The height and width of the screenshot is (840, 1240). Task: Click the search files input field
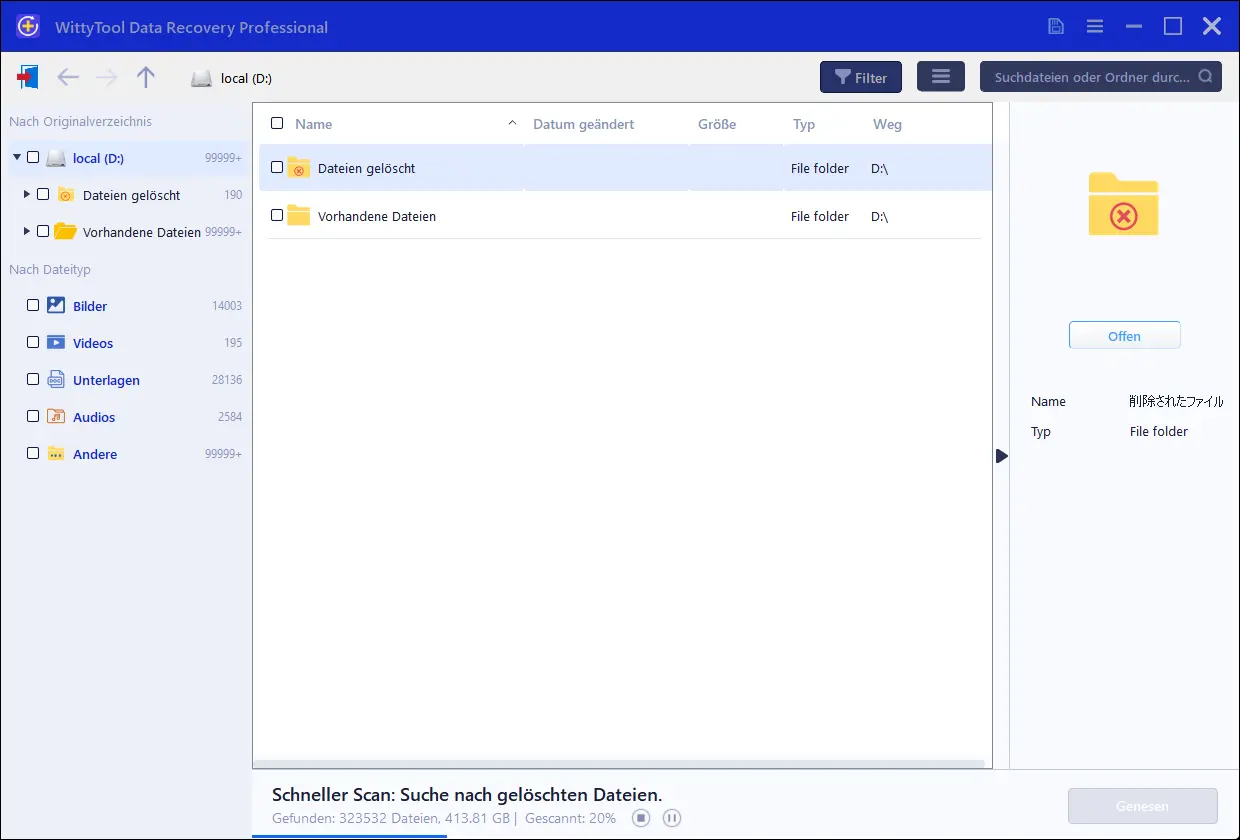(x=1090, y=77)
